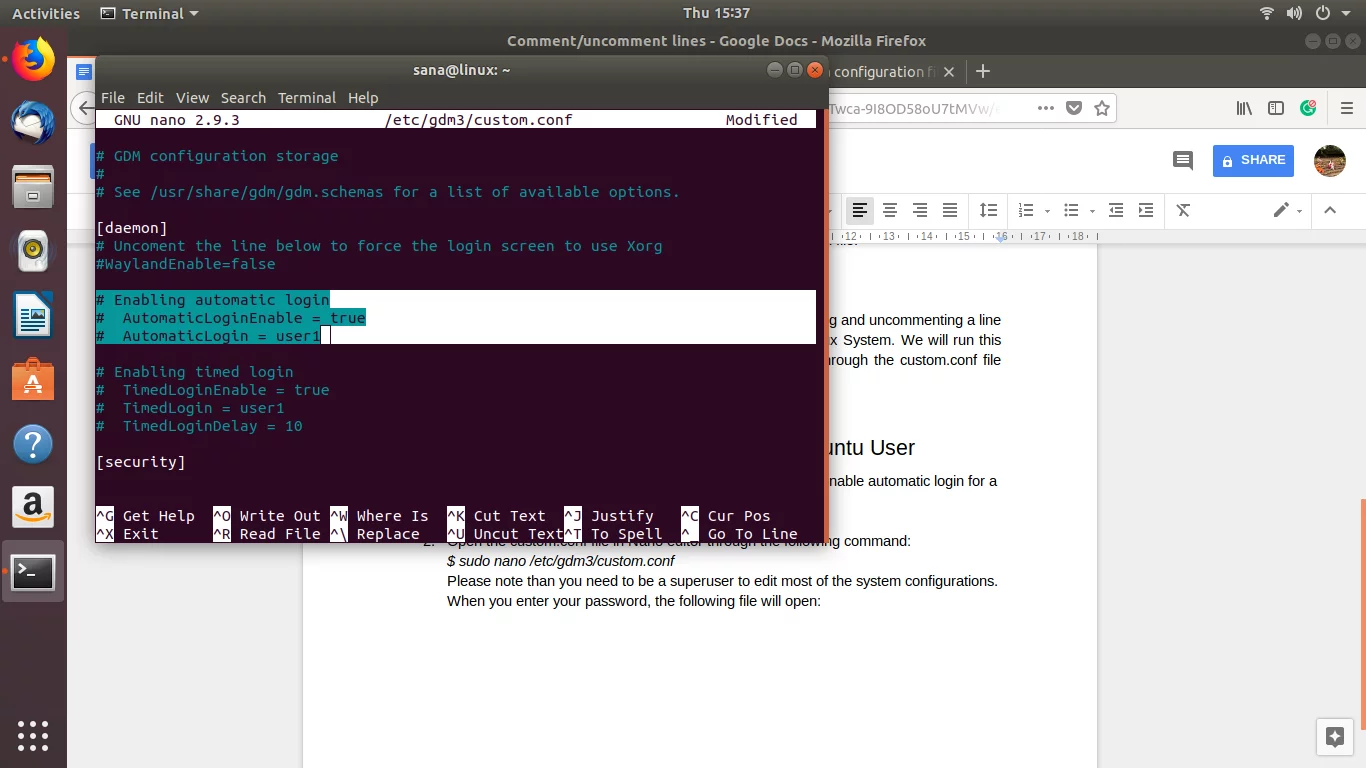Click the clear formatting icon
The image size is (1366, 768).
(1183, 210)
